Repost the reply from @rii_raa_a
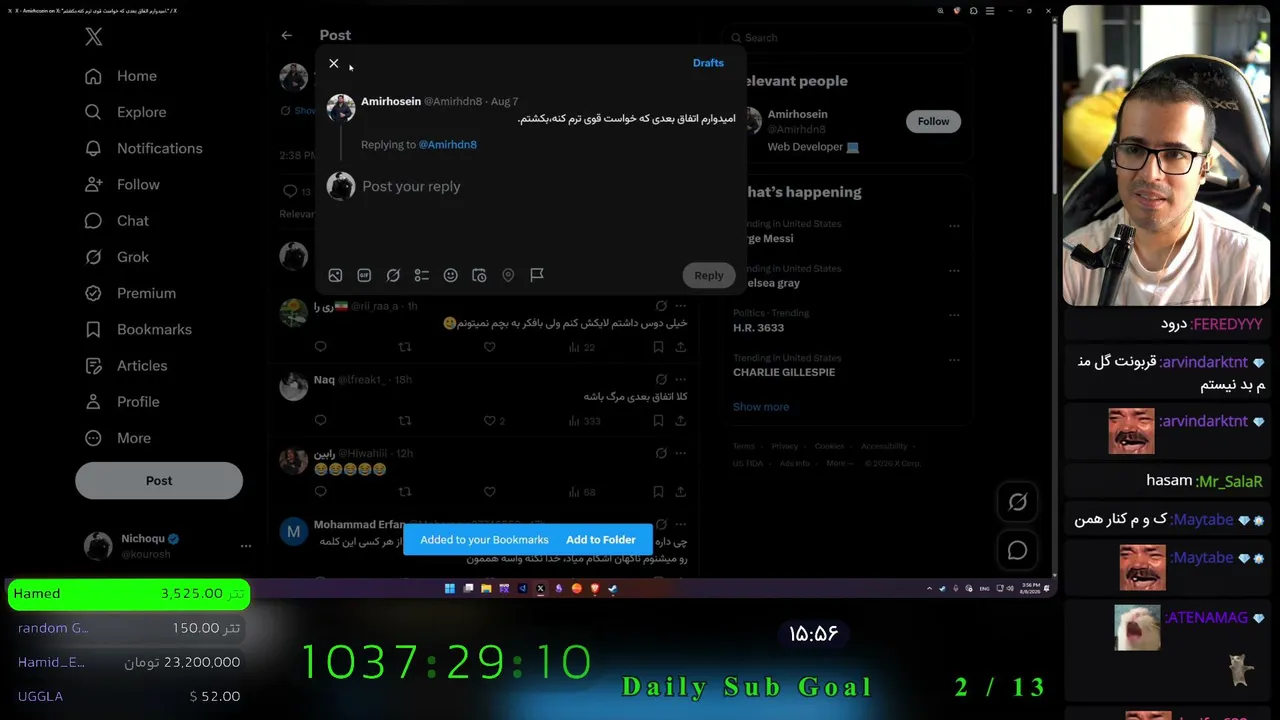Image resolution: width=1280 pixels, height=720 pixels. [x=405, y=347]
